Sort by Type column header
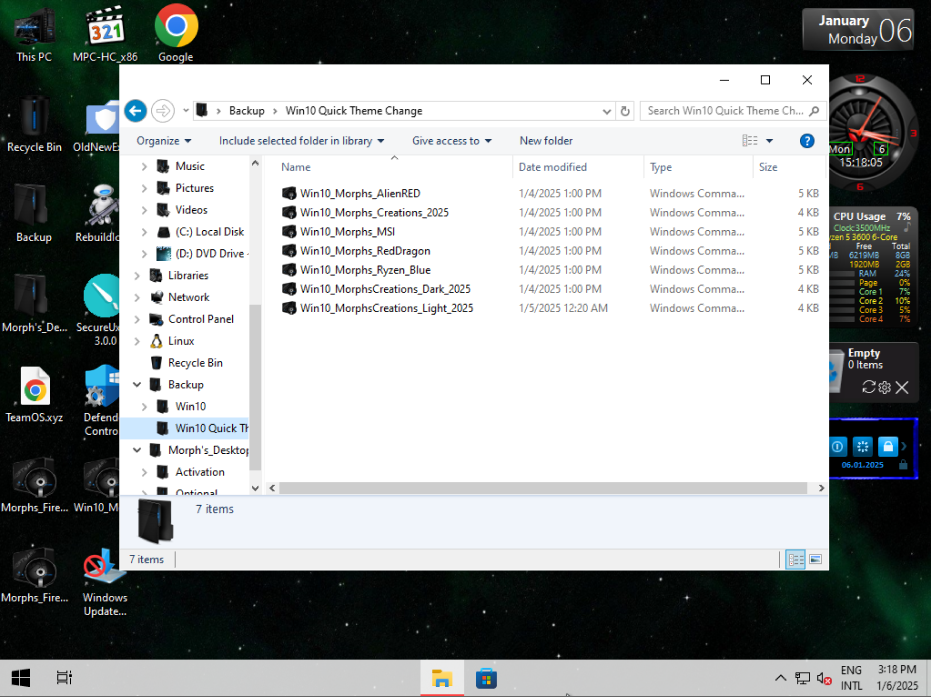The image size is (931, 697). (661, 167)
